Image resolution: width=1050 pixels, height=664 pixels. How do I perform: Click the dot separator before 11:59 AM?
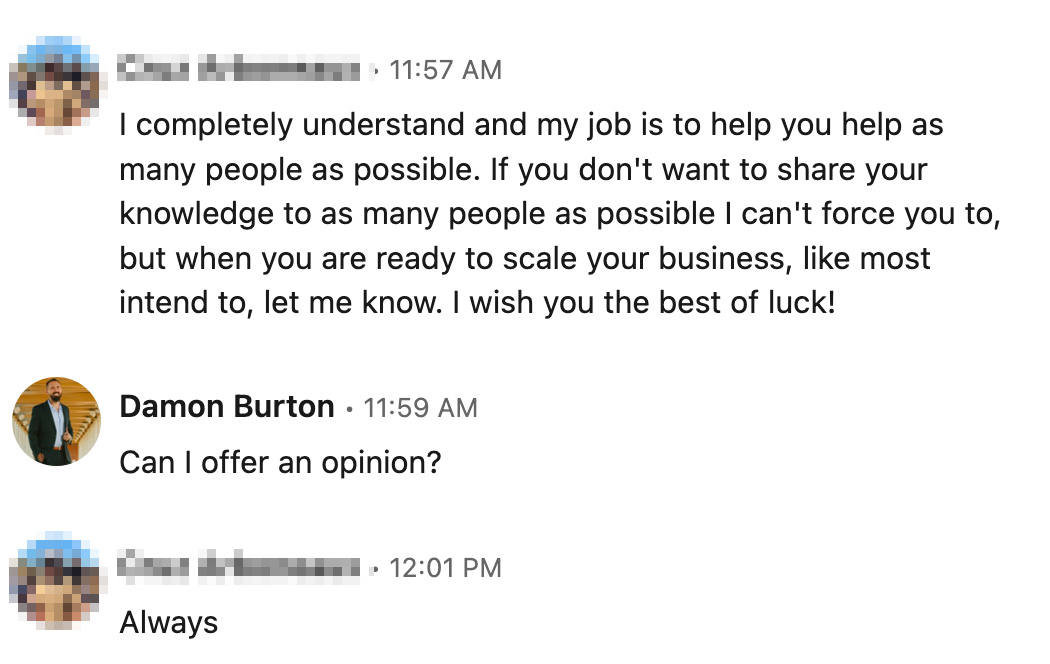(x=349, y=408)
